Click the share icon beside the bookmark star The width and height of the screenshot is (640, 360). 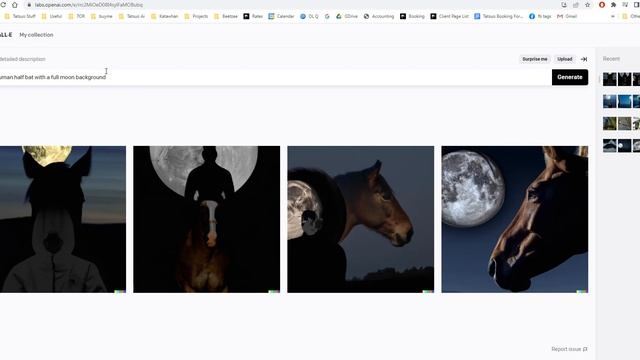tap(576, 5)
